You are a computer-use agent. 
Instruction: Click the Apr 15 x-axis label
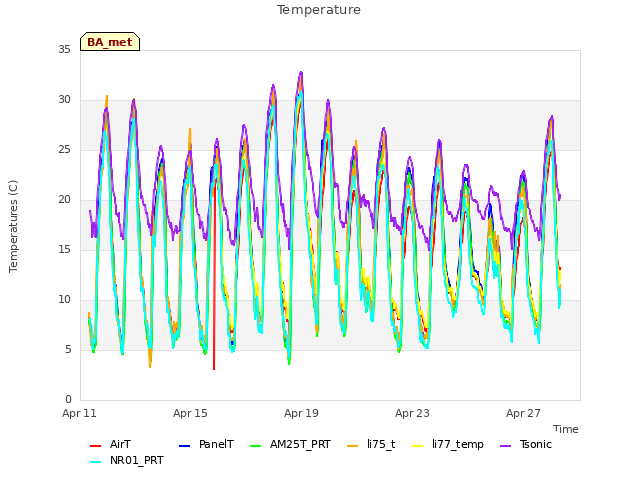coord(190,413)
